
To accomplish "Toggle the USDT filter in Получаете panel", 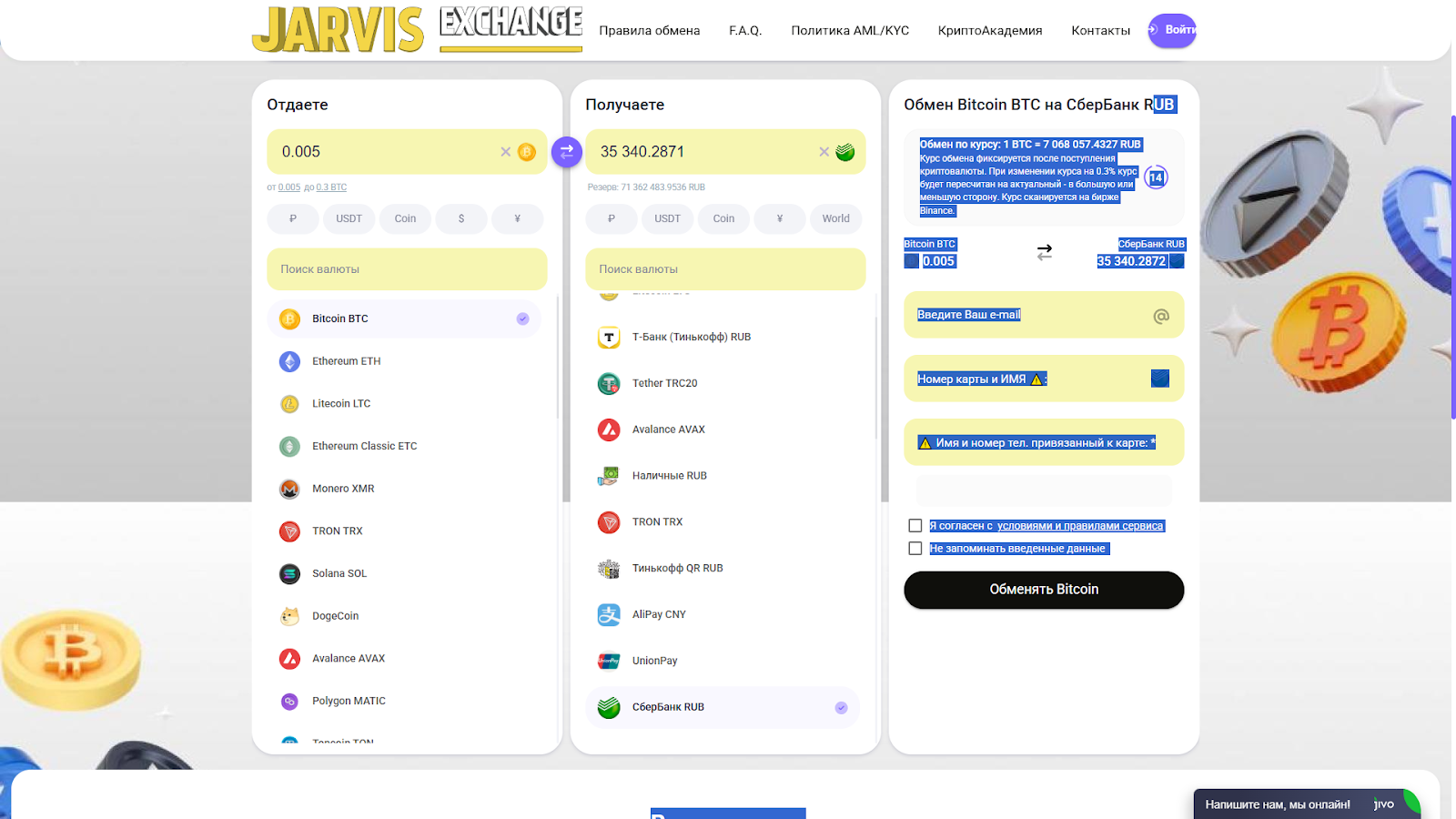I will pos(668,218).
